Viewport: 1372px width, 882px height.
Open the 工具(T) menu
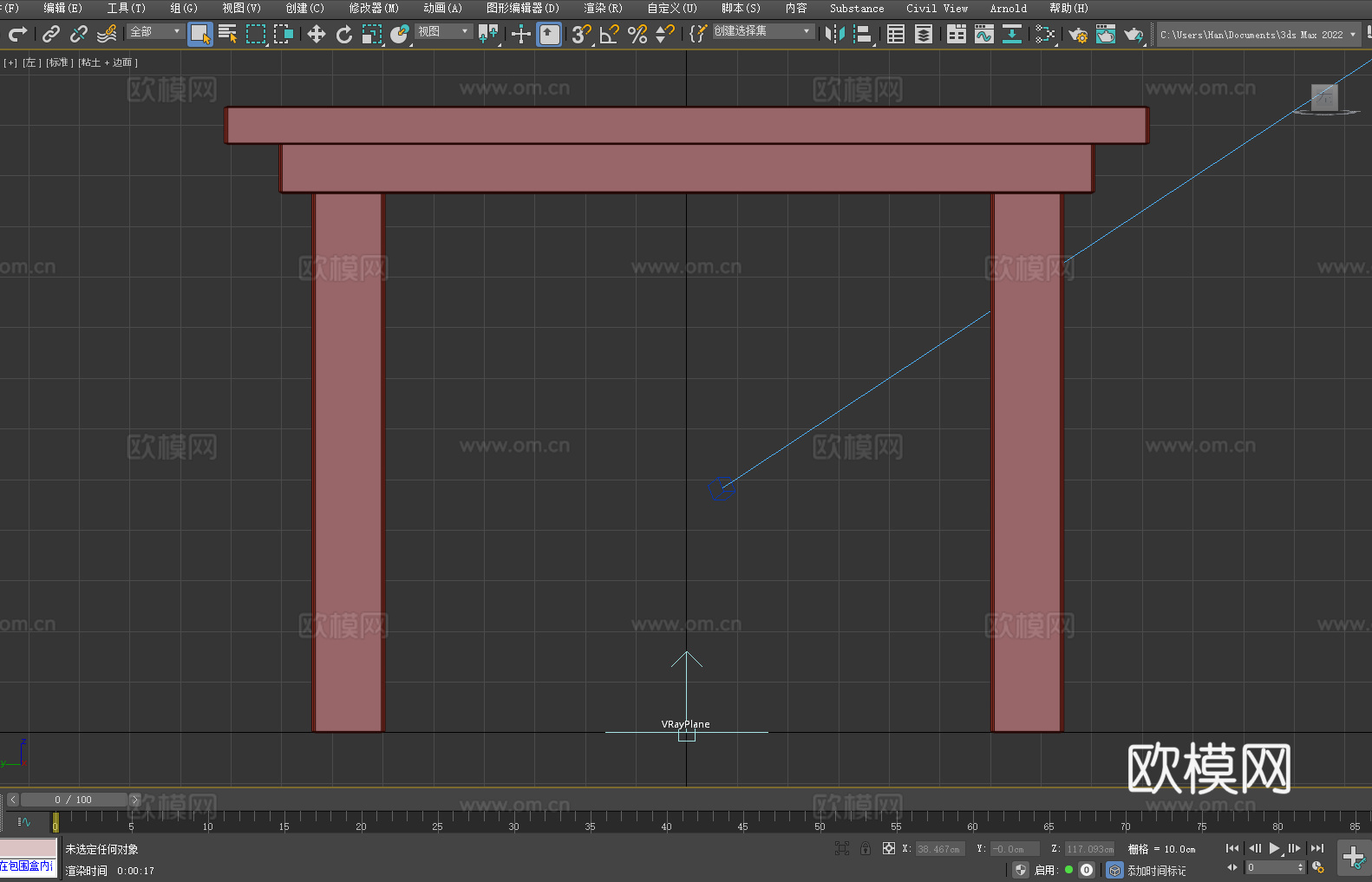[x=127, y=8]
